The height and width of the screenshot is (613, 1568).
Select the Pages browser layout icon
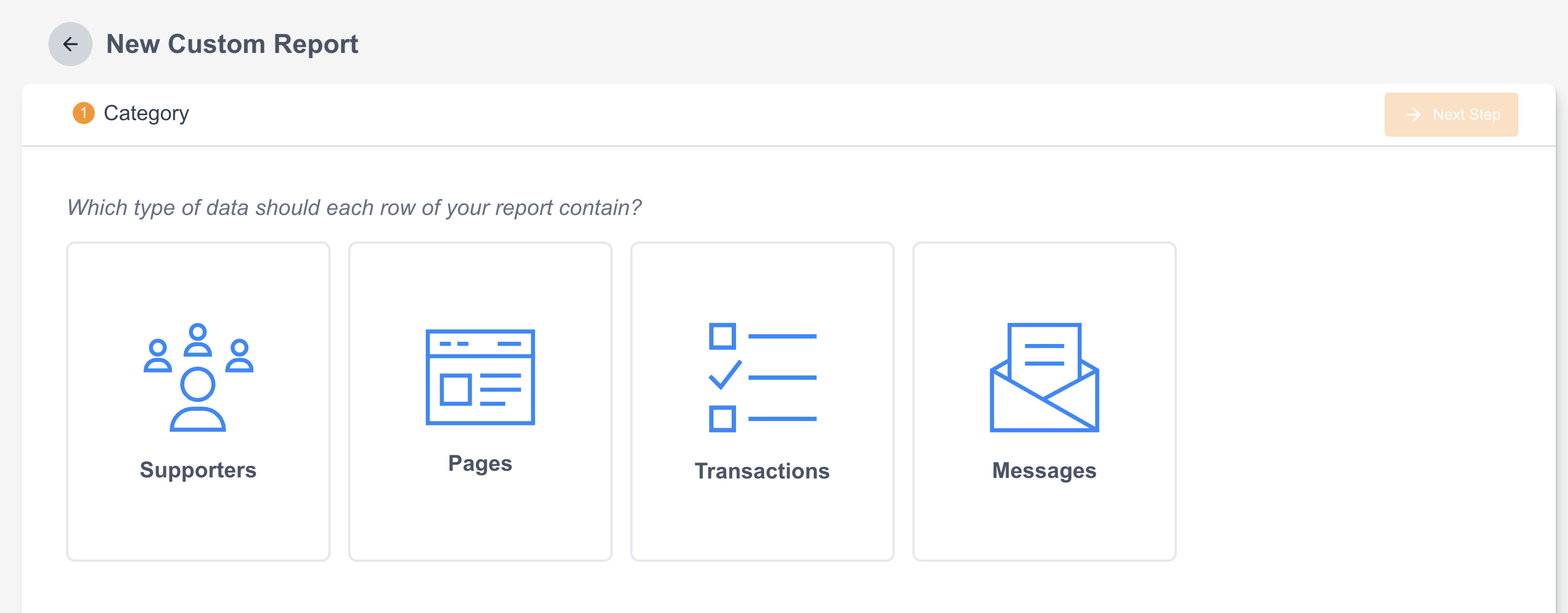click(x=480, y=377)
